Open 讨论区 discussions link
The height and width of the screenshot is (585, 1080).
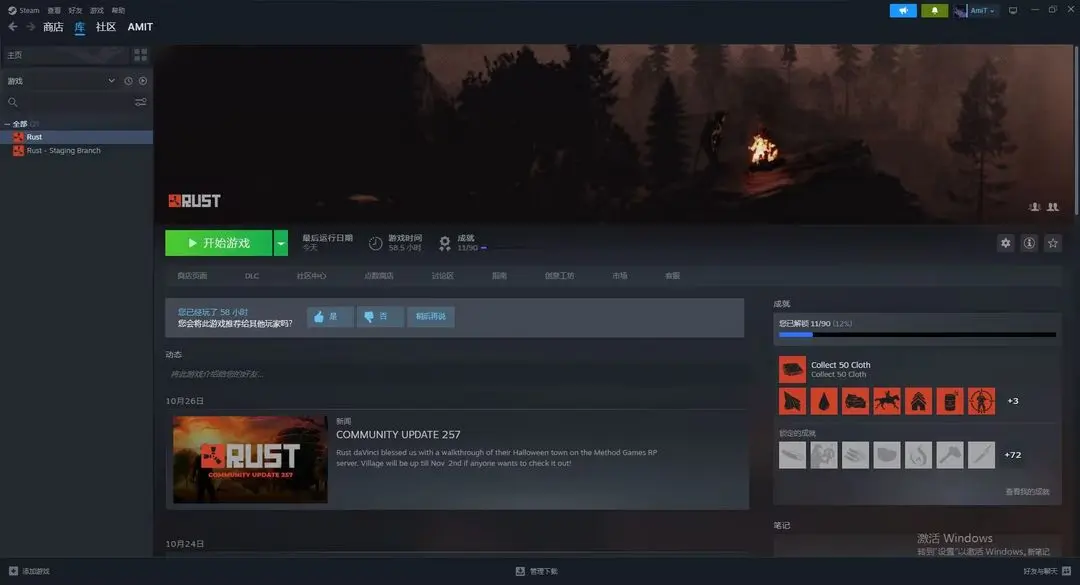tap(442, 276)
